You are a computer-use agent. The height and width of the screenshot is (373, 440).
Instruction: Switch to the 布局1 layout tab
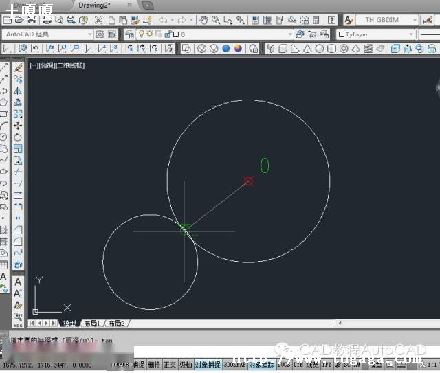92,323
